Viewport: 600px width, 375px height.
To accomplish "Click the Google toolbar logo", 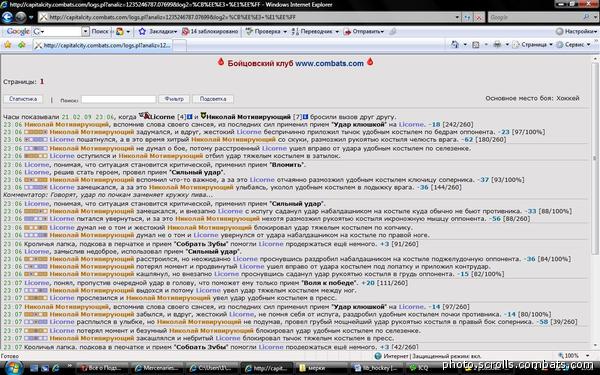I will tap(18, 31).
